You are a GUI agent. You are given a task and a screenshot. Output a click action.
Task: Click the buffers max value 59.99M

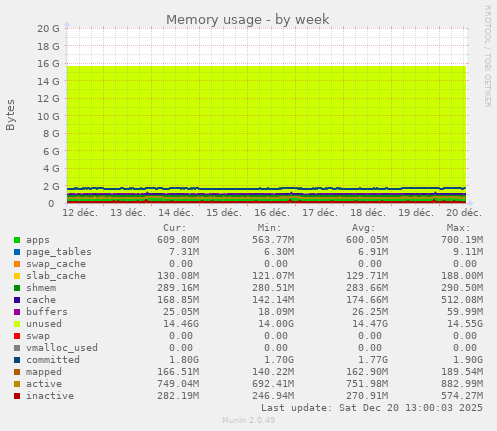click(465, 312)
